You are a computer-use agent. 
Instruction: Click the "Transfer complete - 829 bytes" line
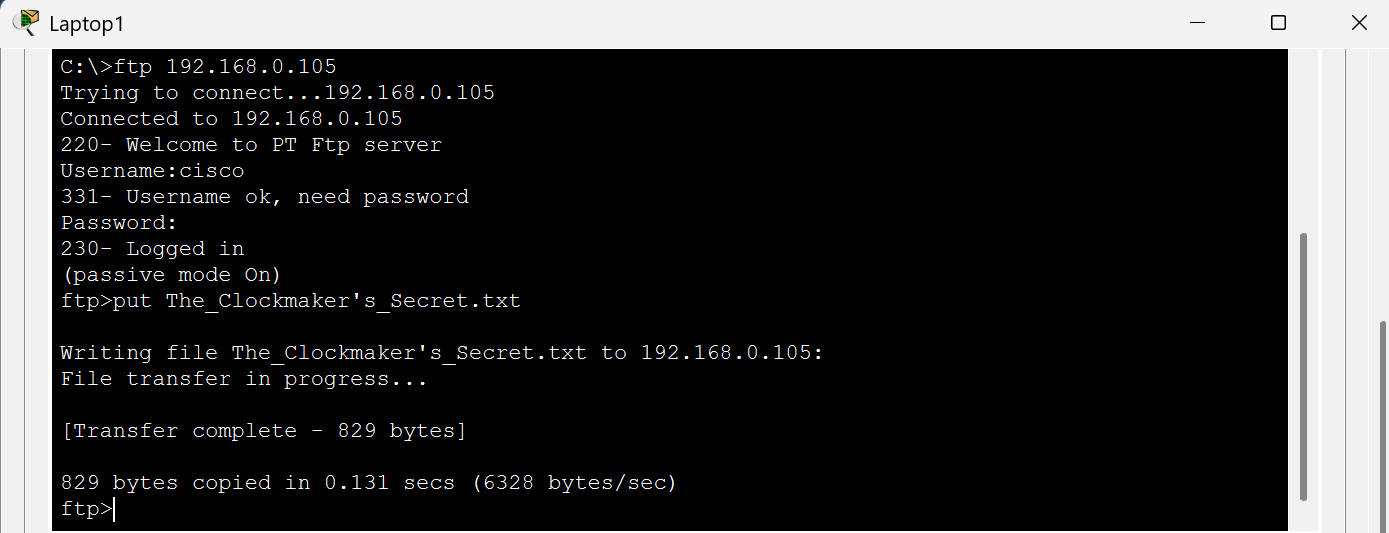(264, 431)
